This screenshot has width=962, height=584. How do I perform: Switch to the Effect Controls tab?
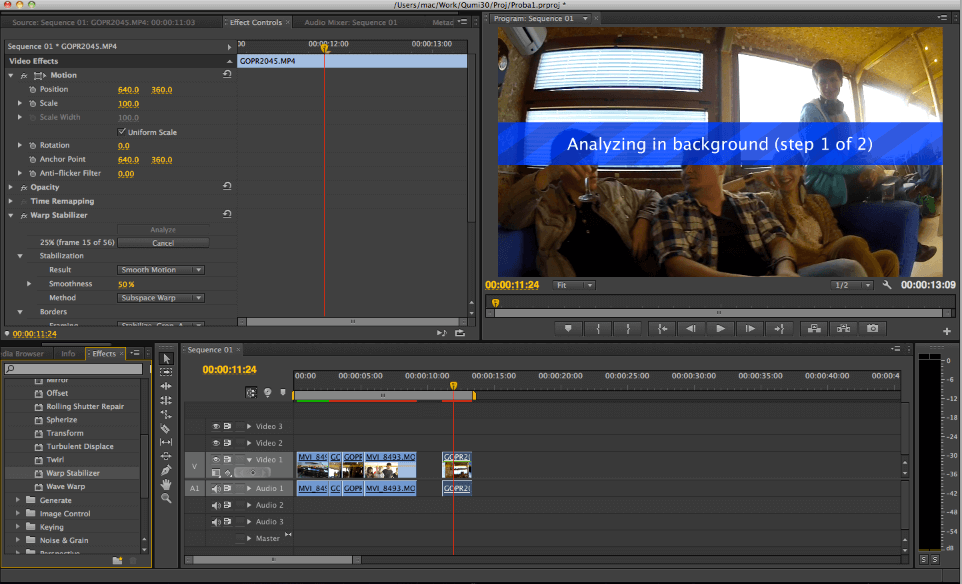pos(256,22)
